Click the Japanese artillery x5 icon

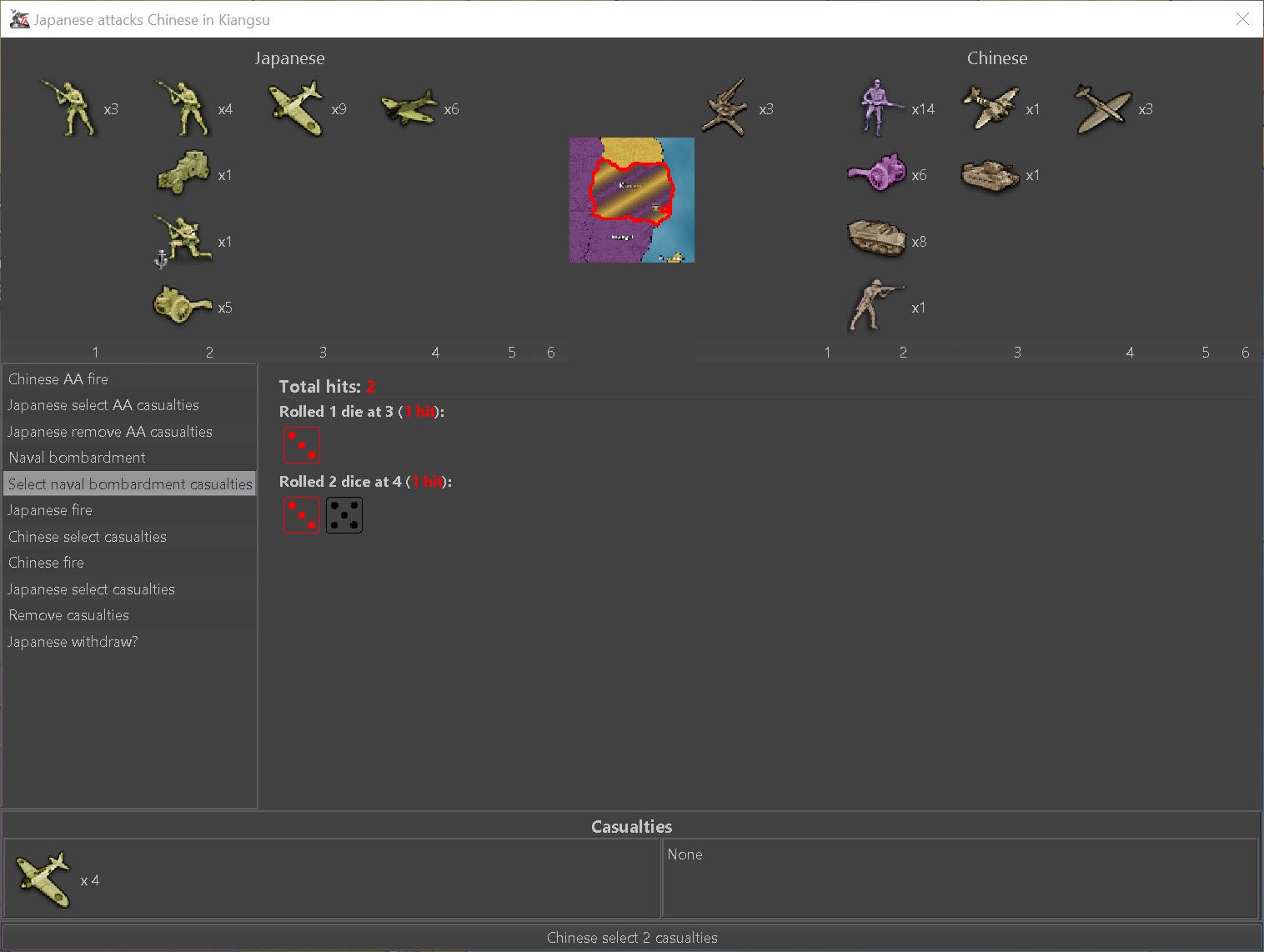183,306
